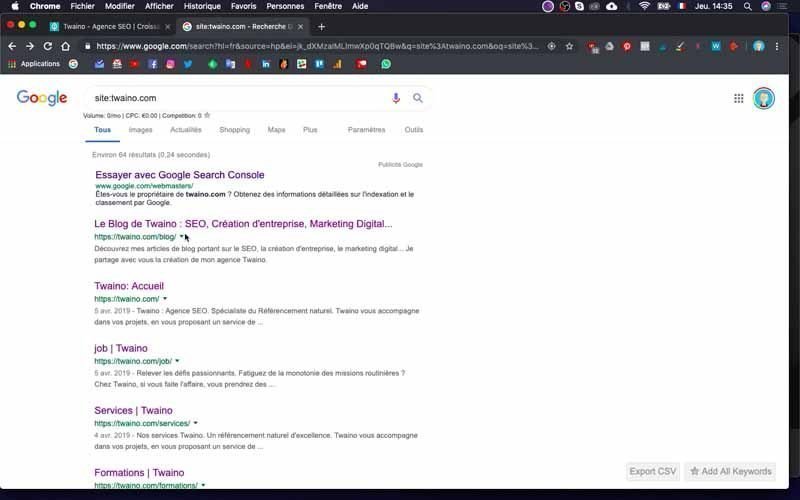The image size is (800, 500).
Task: Click the Export CSV button
Action: tap(653, 471)
